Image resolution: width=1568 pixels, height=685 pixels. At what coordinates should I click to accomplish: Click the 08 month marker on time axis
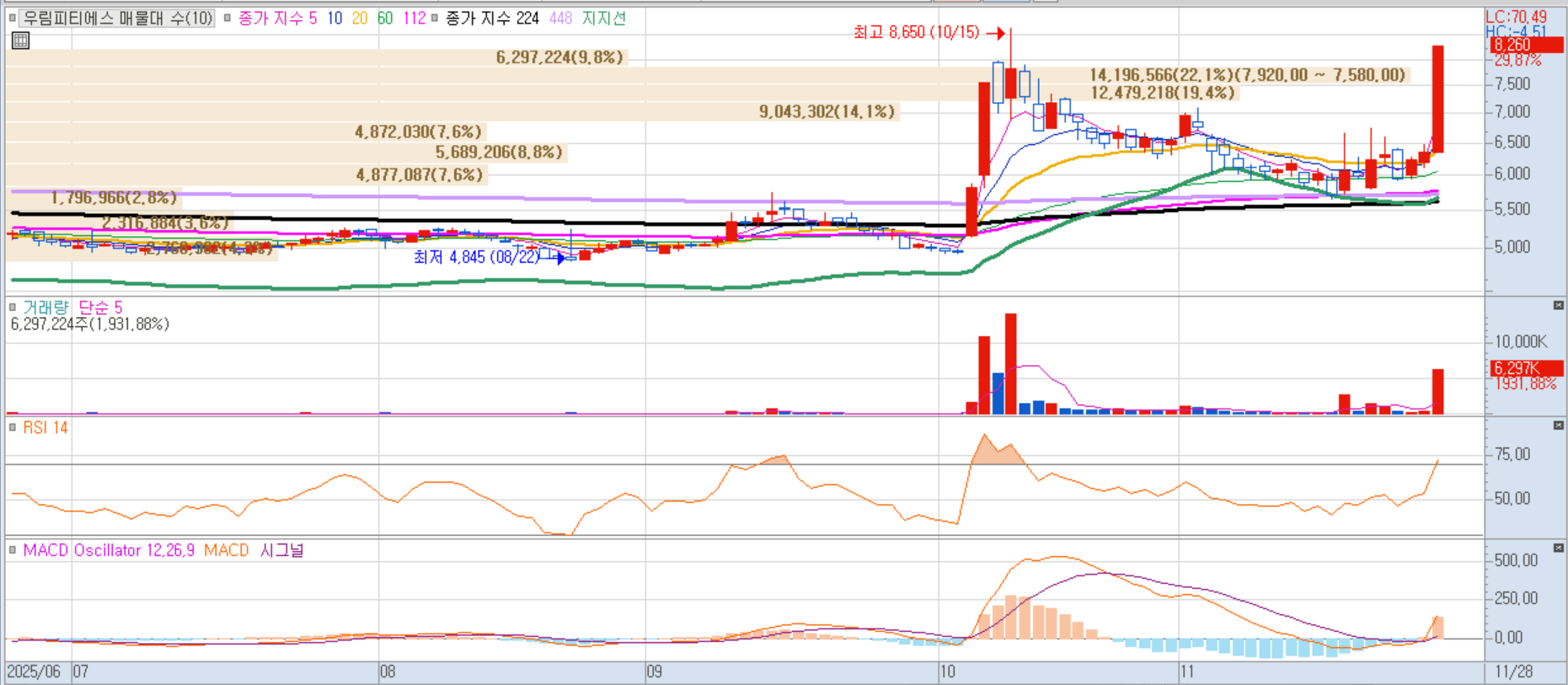click(388, 672)
